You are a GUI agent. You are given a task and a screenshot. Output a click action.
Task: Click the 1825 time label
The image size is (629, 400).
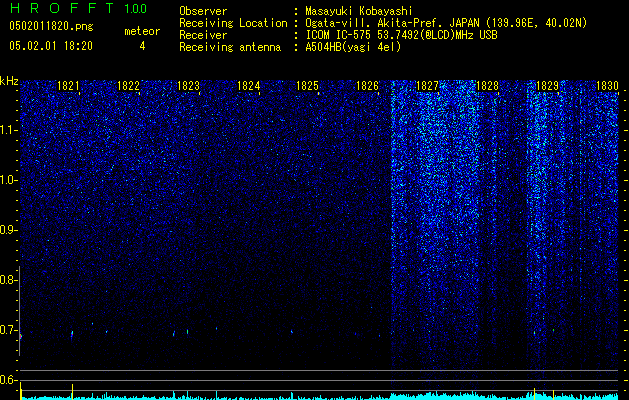coord(307,86)
